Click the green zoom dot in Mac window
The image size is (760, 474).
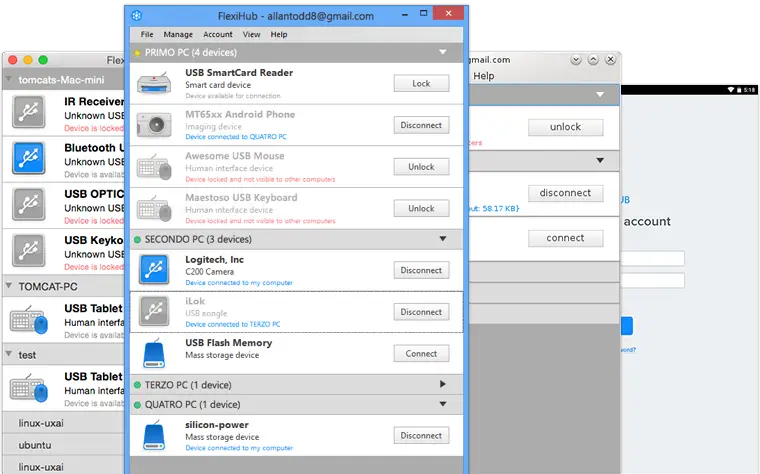(43, 60)
